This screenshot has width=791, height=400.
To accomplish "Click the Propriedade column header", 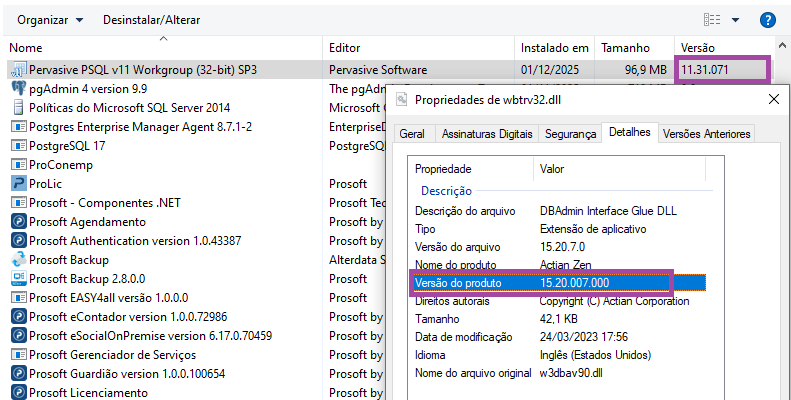I will pyautogui.click(x=470, y=169).
